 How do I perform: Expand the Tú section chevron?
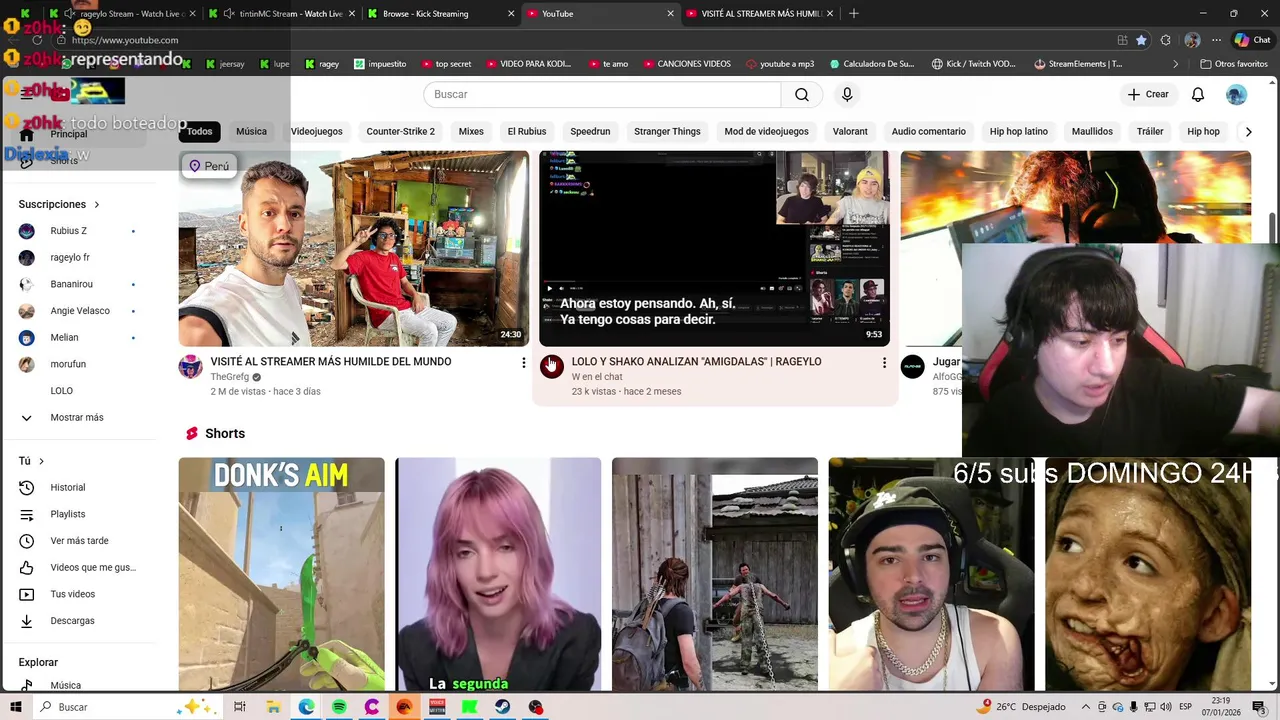pos(41,461)
